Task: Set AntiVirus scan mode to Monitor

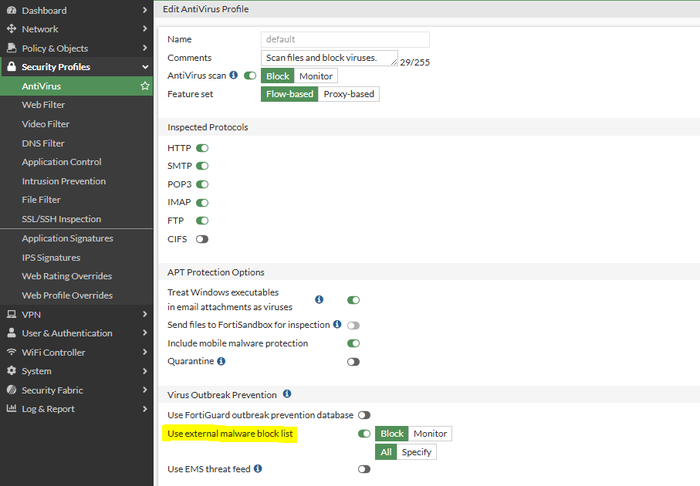Action: (x=316, y=76)
